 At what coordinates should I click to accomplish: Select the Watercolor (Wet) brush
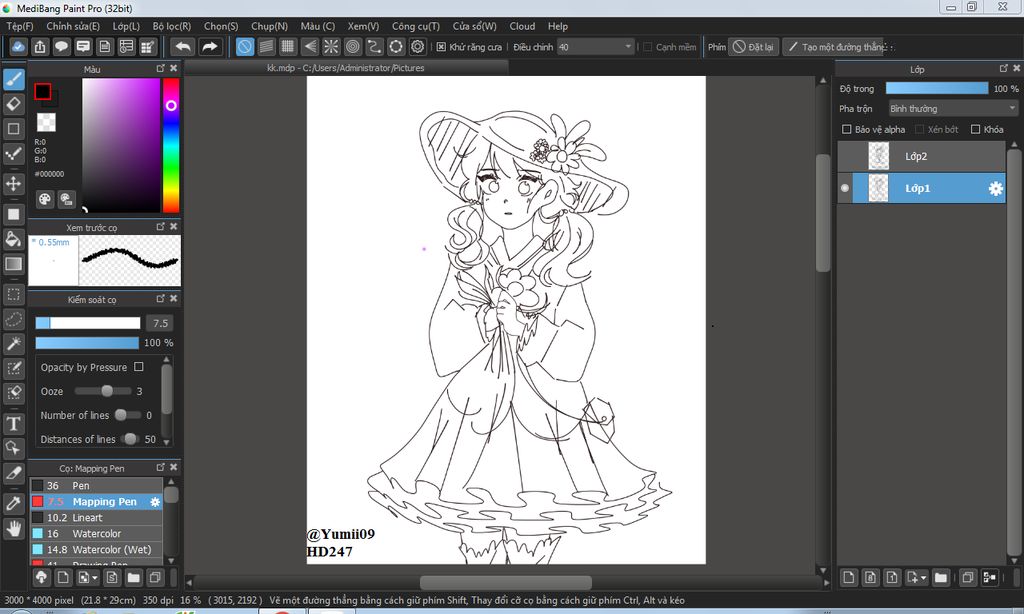pos(97,550)
